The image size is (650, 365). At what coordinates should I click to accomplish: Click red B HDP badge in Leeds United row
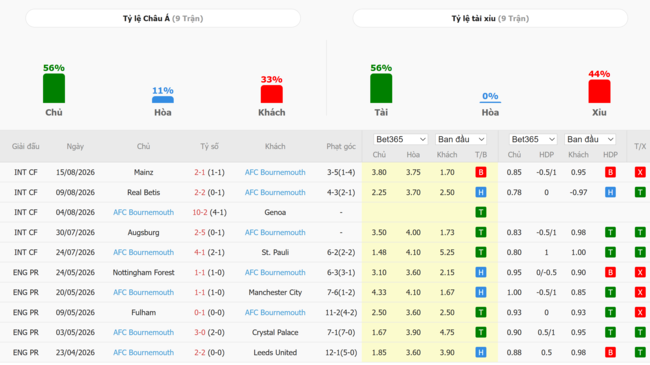pyautogui.click(x=610, y=353)
